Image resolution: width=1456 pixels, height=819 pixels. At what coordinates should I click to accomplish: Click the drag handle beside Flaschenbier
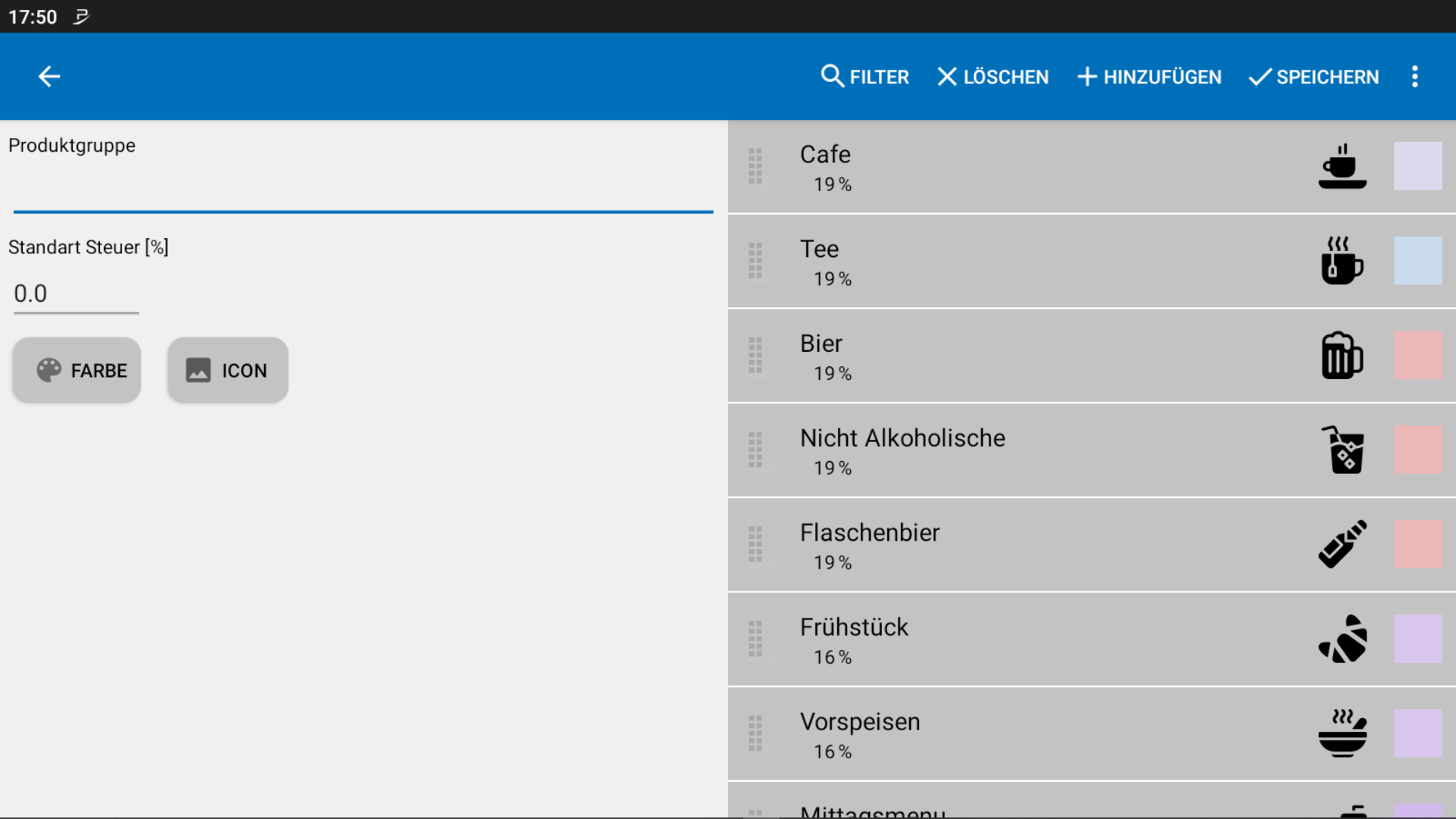point(755,544)
